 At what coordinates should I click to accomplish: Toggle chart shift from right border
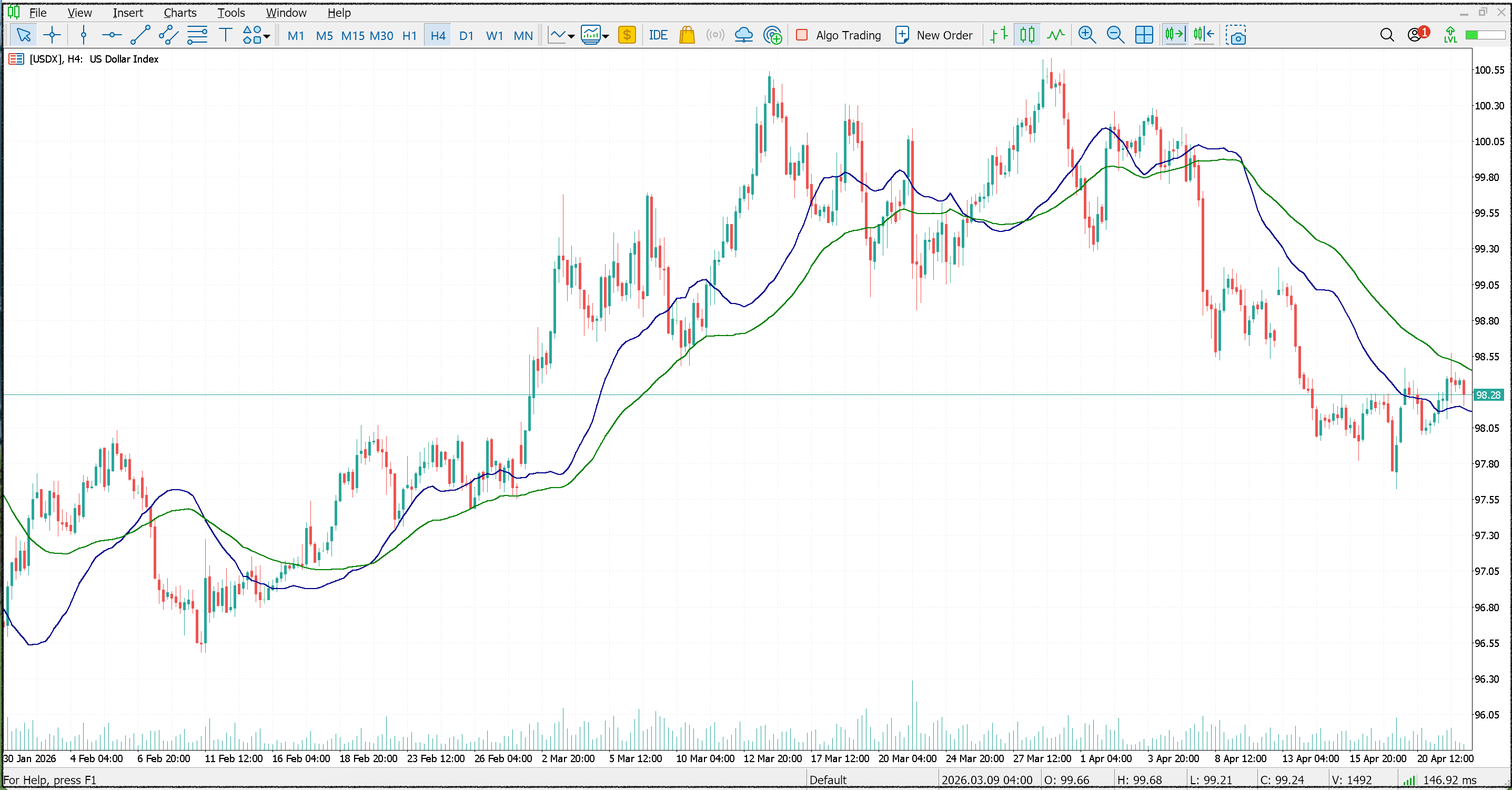pos(1204,35)
